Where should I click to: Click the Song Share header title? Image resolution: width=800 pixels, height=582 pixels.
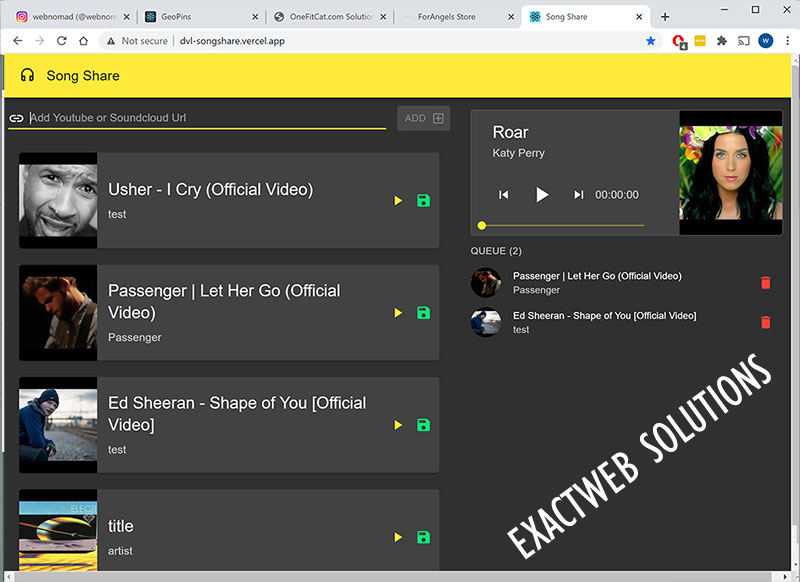(x=83, y=75)
